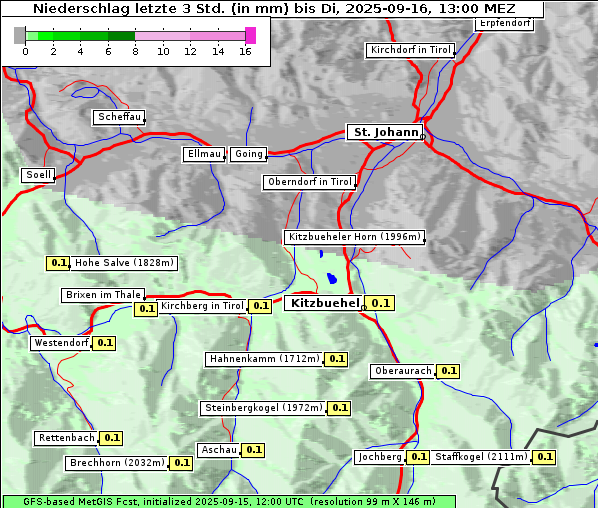Click the magenta 16 mm legend swatch
This screenshot has height=508, width=598.
pyautogui.click(x=250, y=35)
